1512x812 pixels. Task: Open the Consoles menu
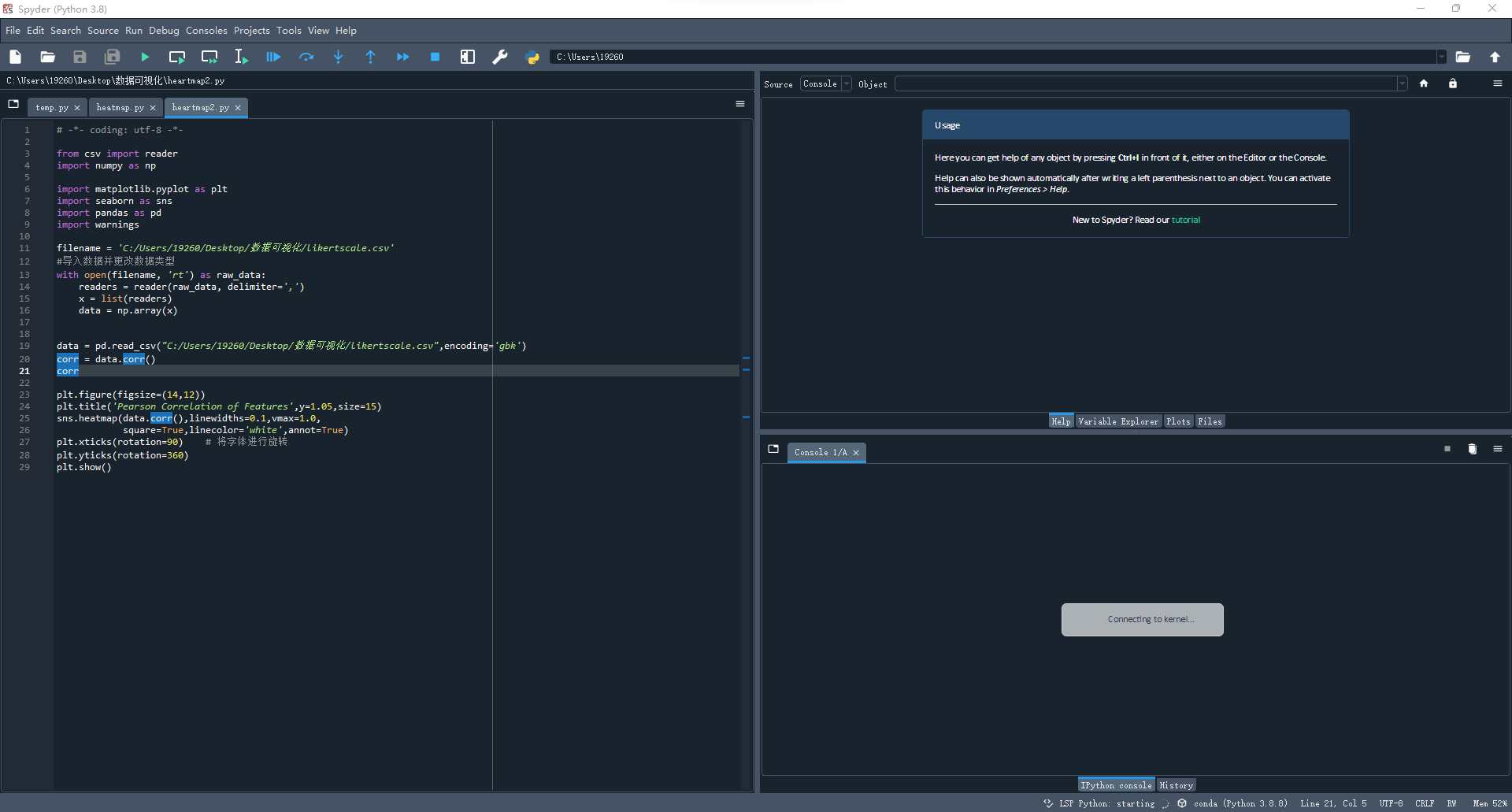(x=206, y=31)
